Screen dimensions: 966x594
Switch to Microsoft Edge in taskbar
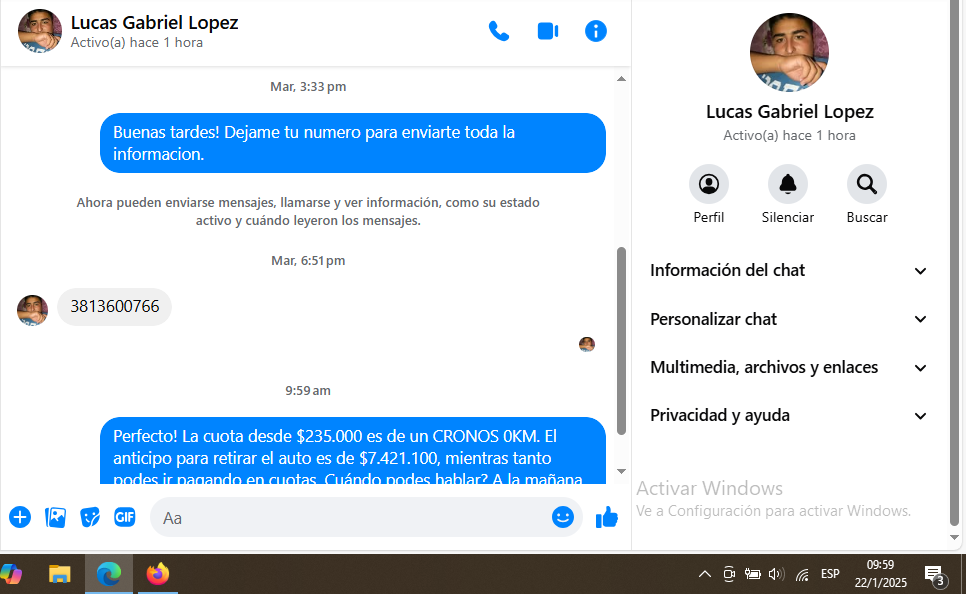click(109, 574)
